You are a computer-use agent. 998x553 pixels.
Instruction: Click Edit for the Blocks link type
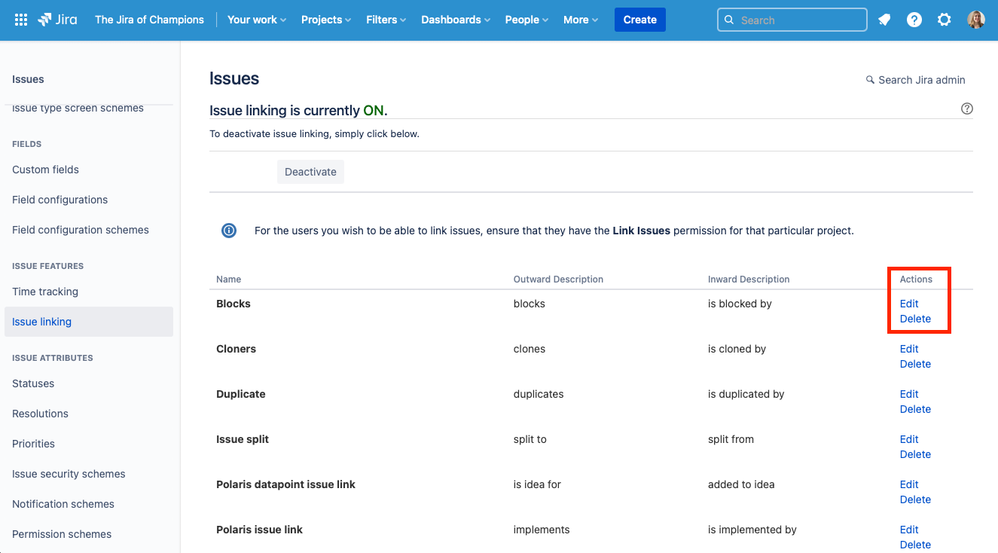tap(909, 304)
